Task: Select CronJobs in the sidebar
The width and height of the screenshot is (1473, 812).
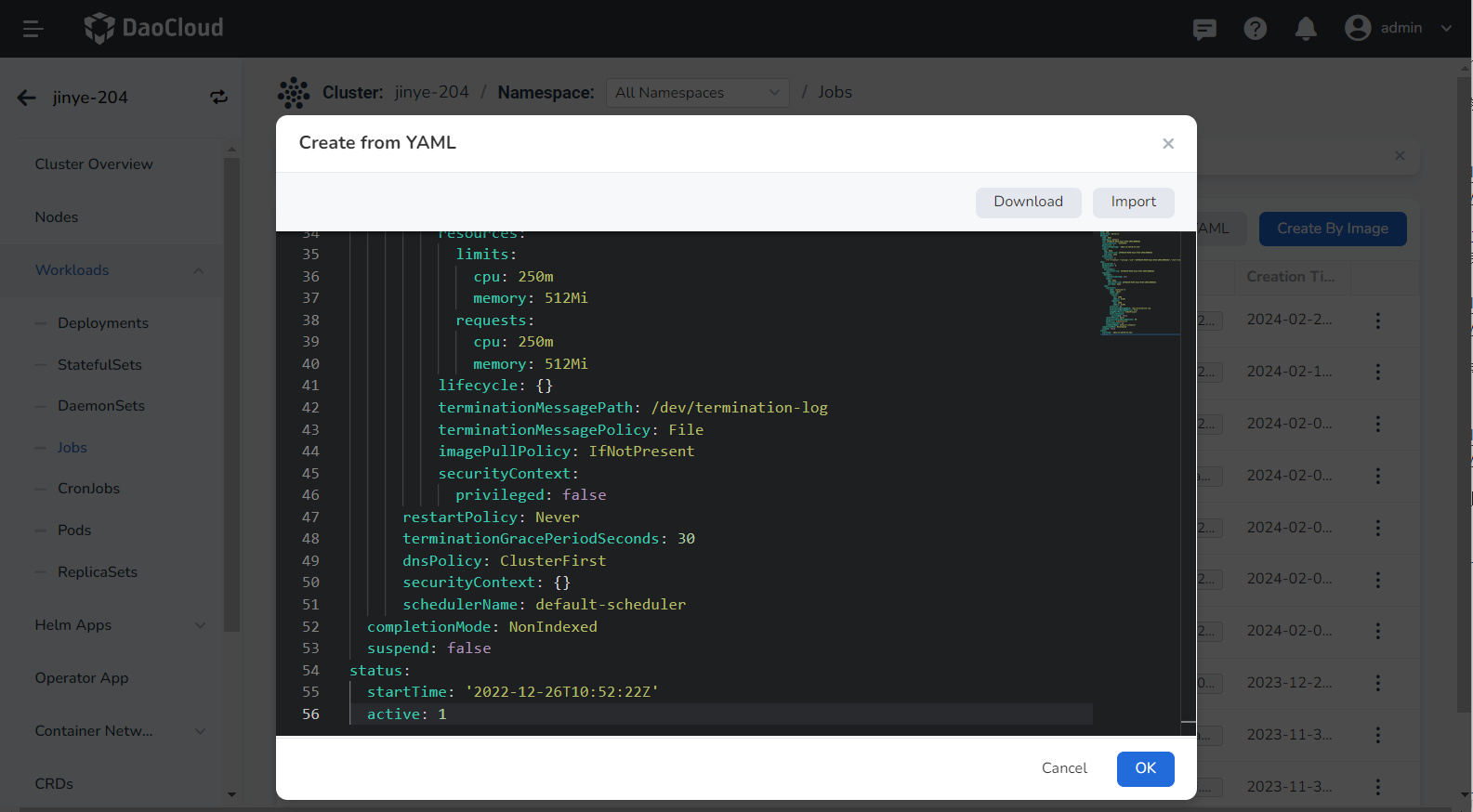Action: coord(88,489)
